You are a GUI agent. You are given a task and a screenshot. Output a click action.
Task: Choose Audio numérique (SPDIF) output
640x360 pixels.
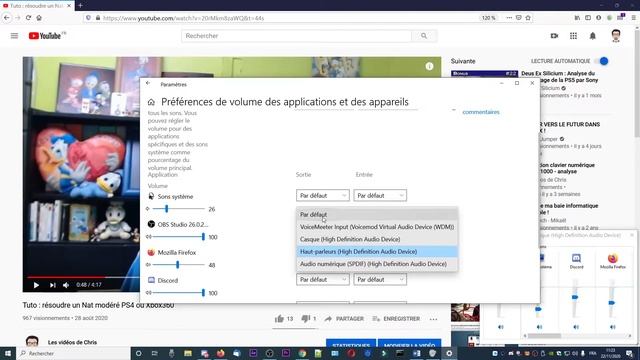click(377, 264)
